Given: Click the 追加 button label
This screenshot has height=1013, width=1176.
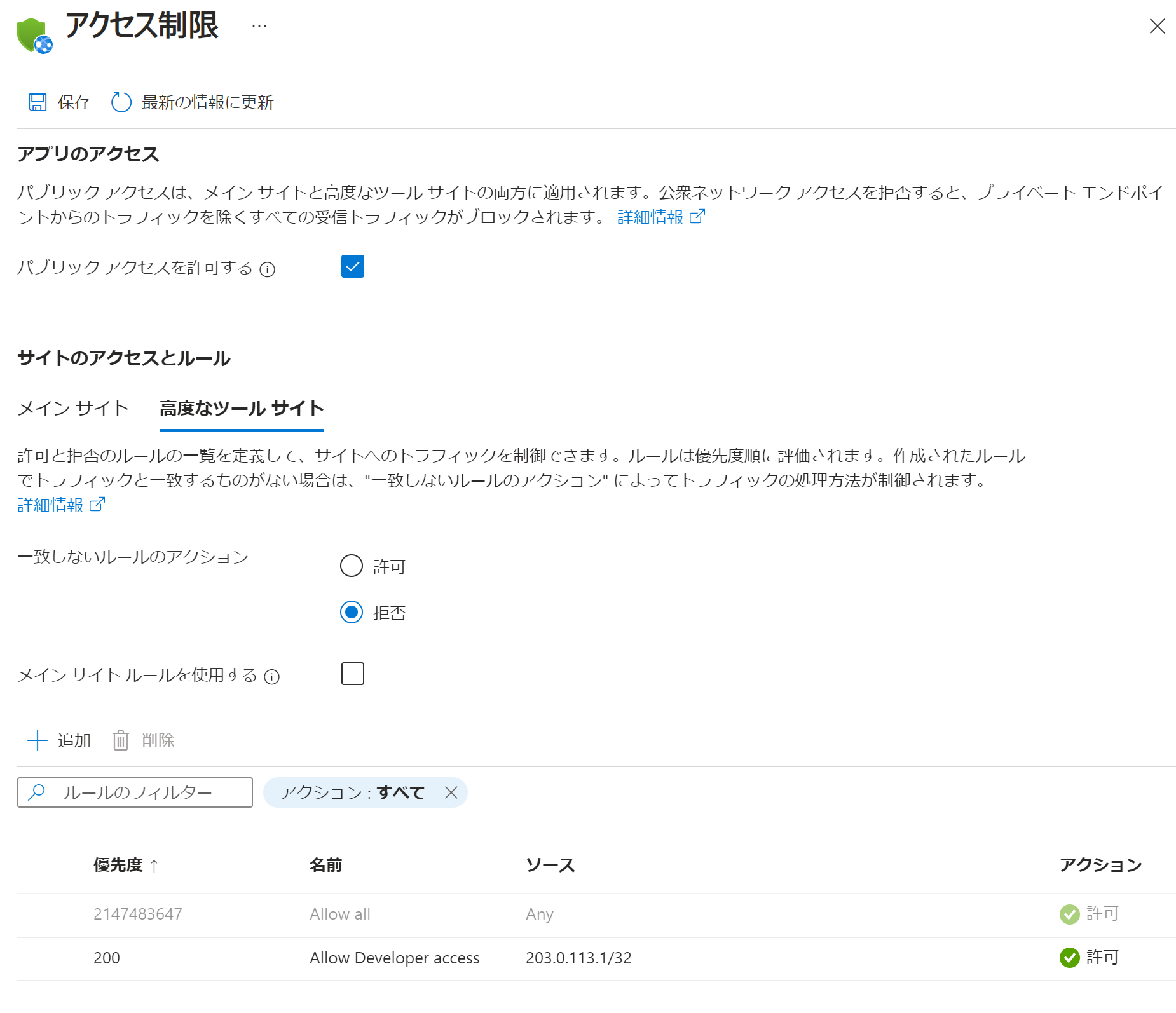Looking at the screenshot, I should click(74, 740).
